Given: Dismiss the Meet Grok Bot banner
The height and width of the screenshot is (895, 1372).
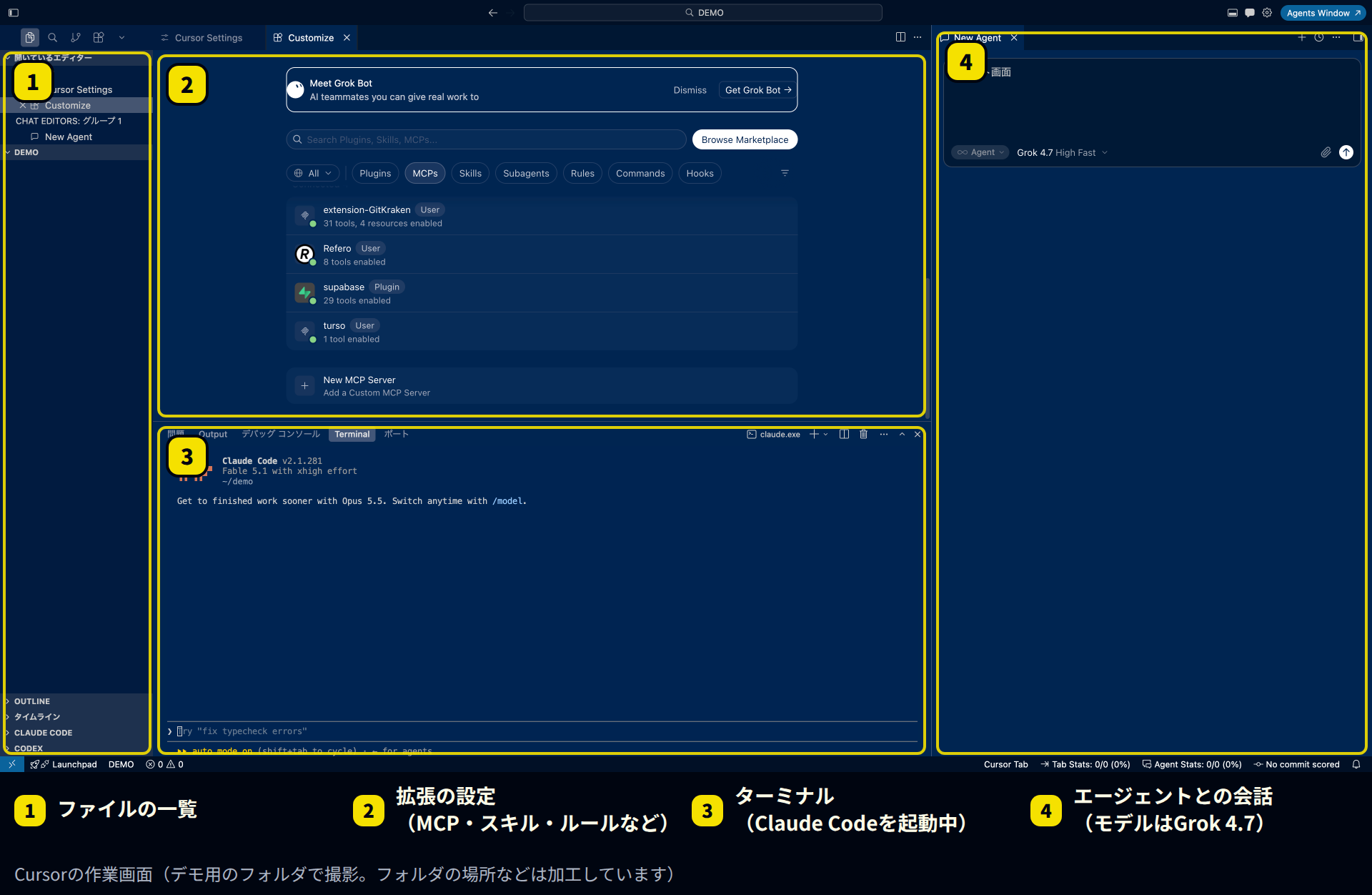Looking at the screenshot, I should pyautogui.click(x=690, y=90).
